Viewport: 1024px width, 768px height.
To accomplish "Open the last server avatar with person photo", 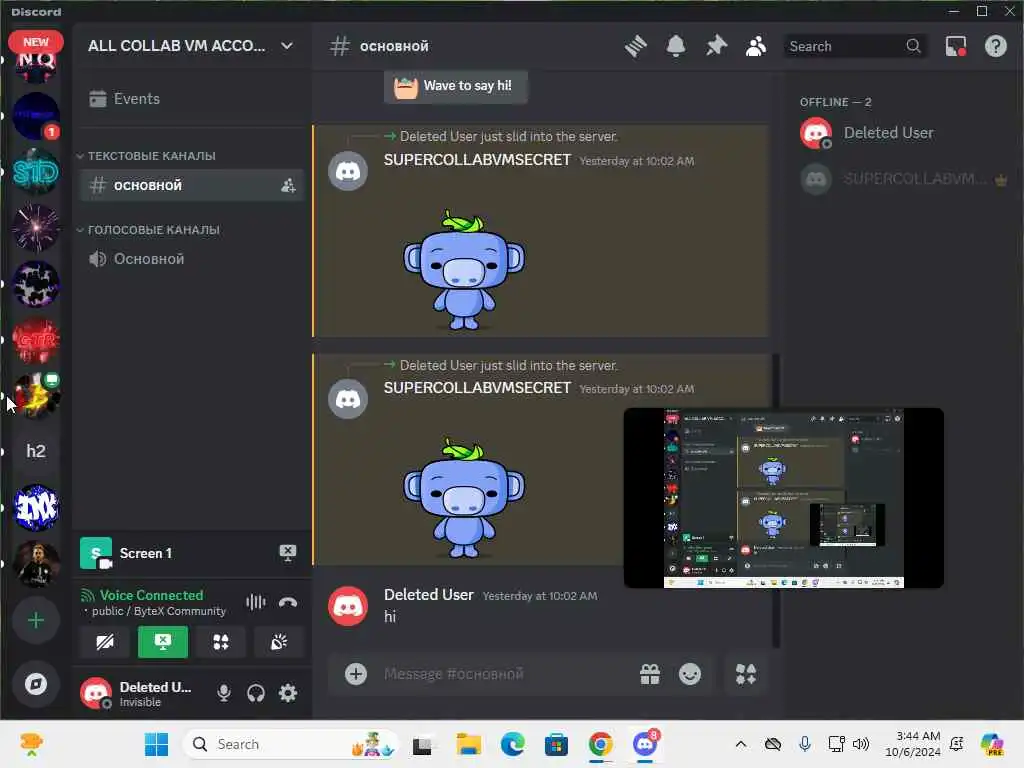I will [36, 564].
